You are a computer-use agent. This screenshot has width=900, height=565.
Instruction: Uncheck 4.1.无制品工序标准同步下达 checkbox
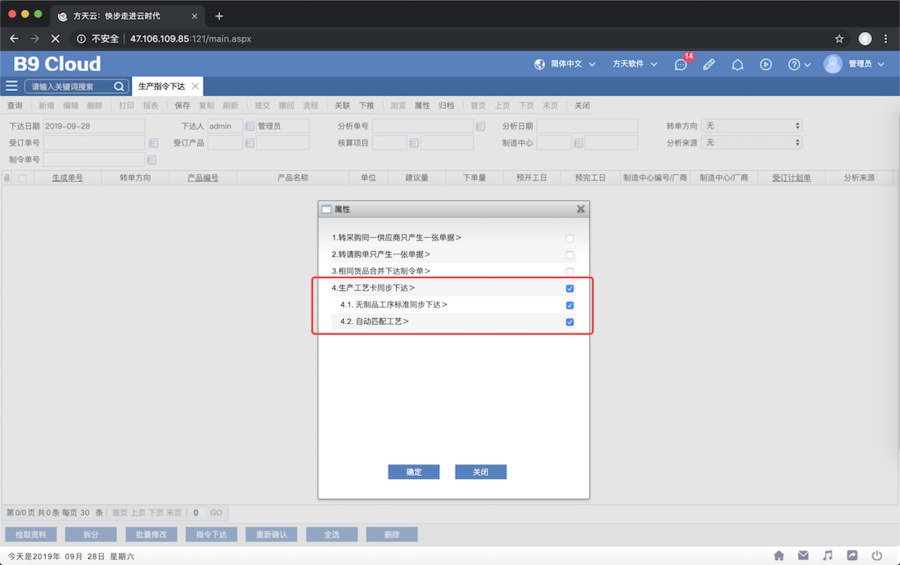coord(569,305)
